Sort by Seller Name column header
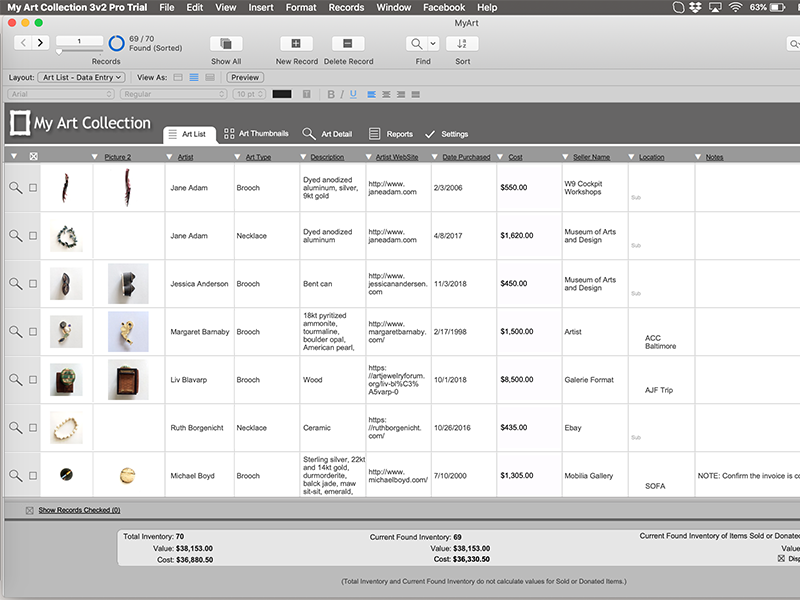 click(x=591, y=157)
